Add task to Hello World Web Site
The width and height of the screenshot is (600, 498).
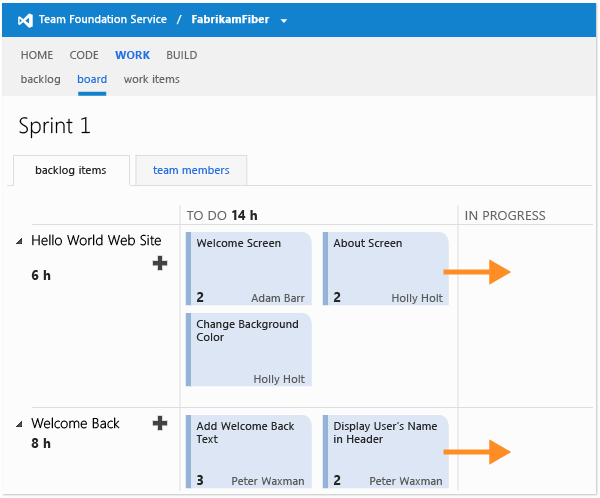click(x=160, y=263)
